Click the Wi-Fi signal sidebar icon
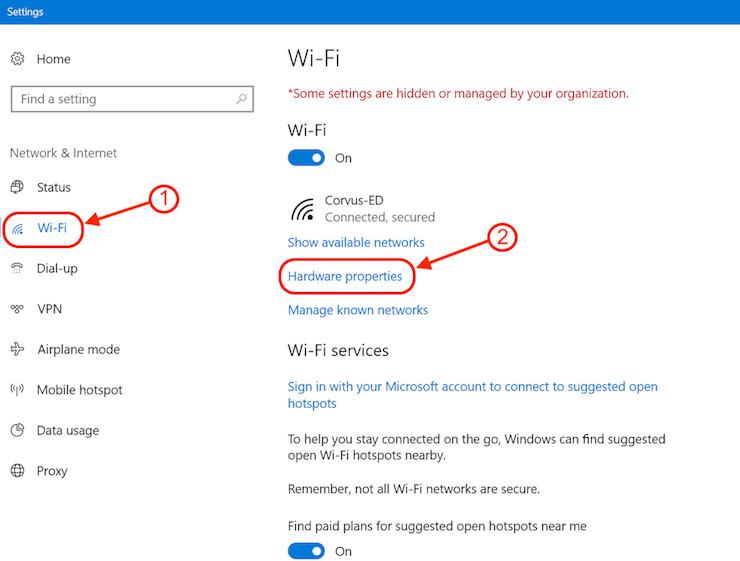The height and width of the screenshot is (561, 740). [17, 229]
